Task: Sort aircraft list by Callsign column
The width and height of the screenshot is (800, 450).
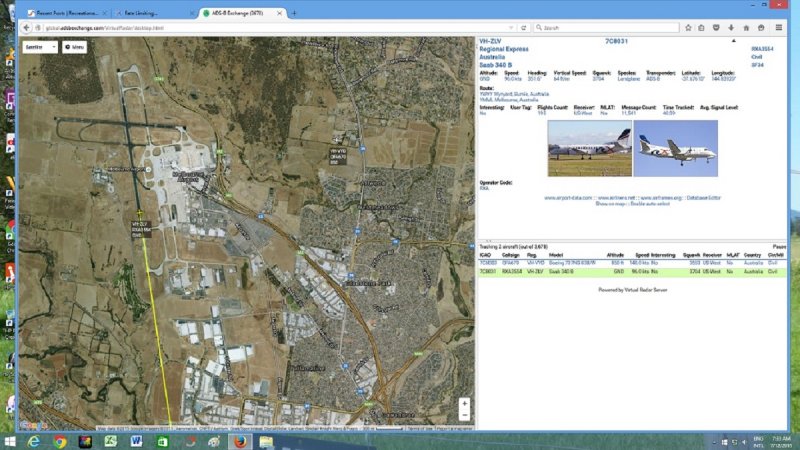Action: pos(510,255)
